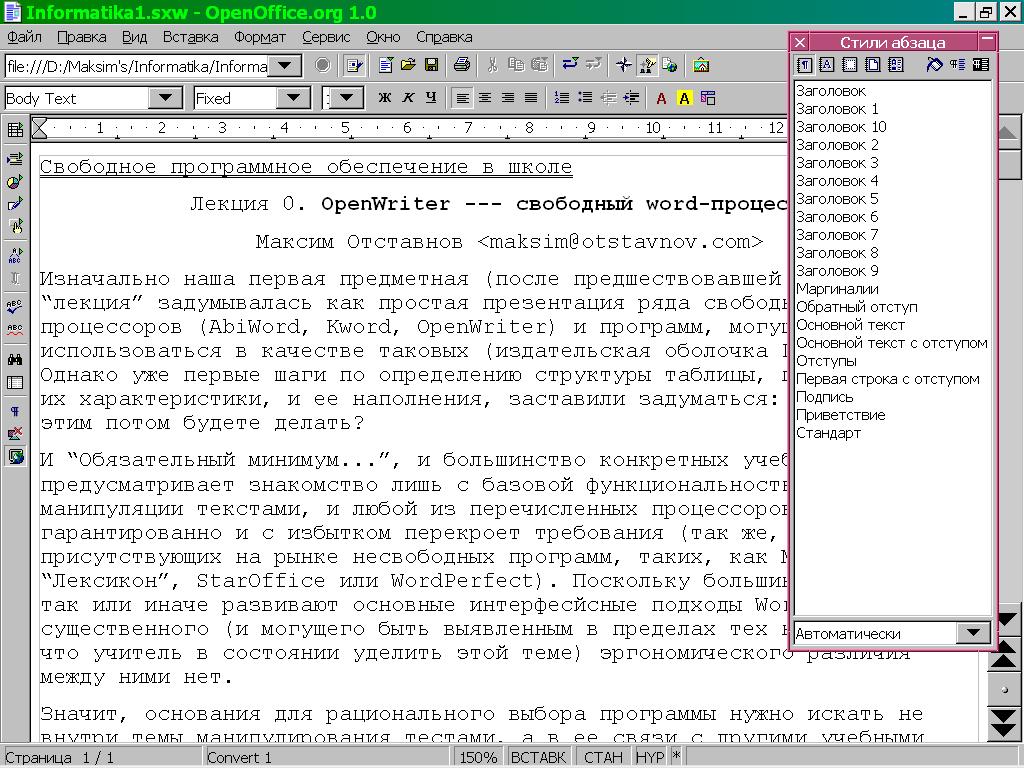This screenshot has width=1024, height=768.
Task: Click the Spellcheck ABC checkmark icon
Action: (15, 306)
